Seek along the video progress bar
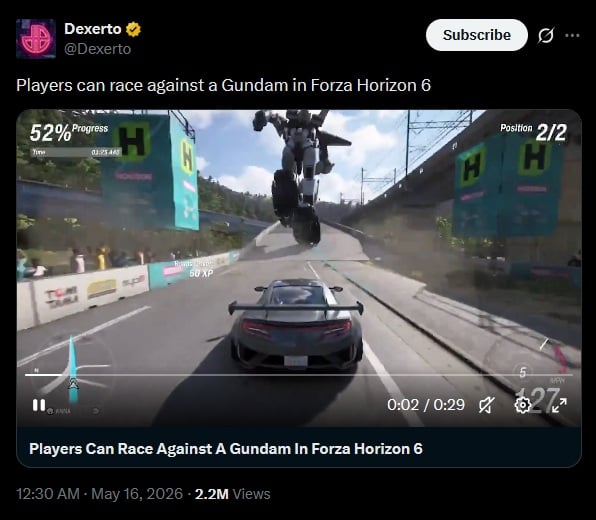This screenshot has height=520, width=596. coord(299,375)
